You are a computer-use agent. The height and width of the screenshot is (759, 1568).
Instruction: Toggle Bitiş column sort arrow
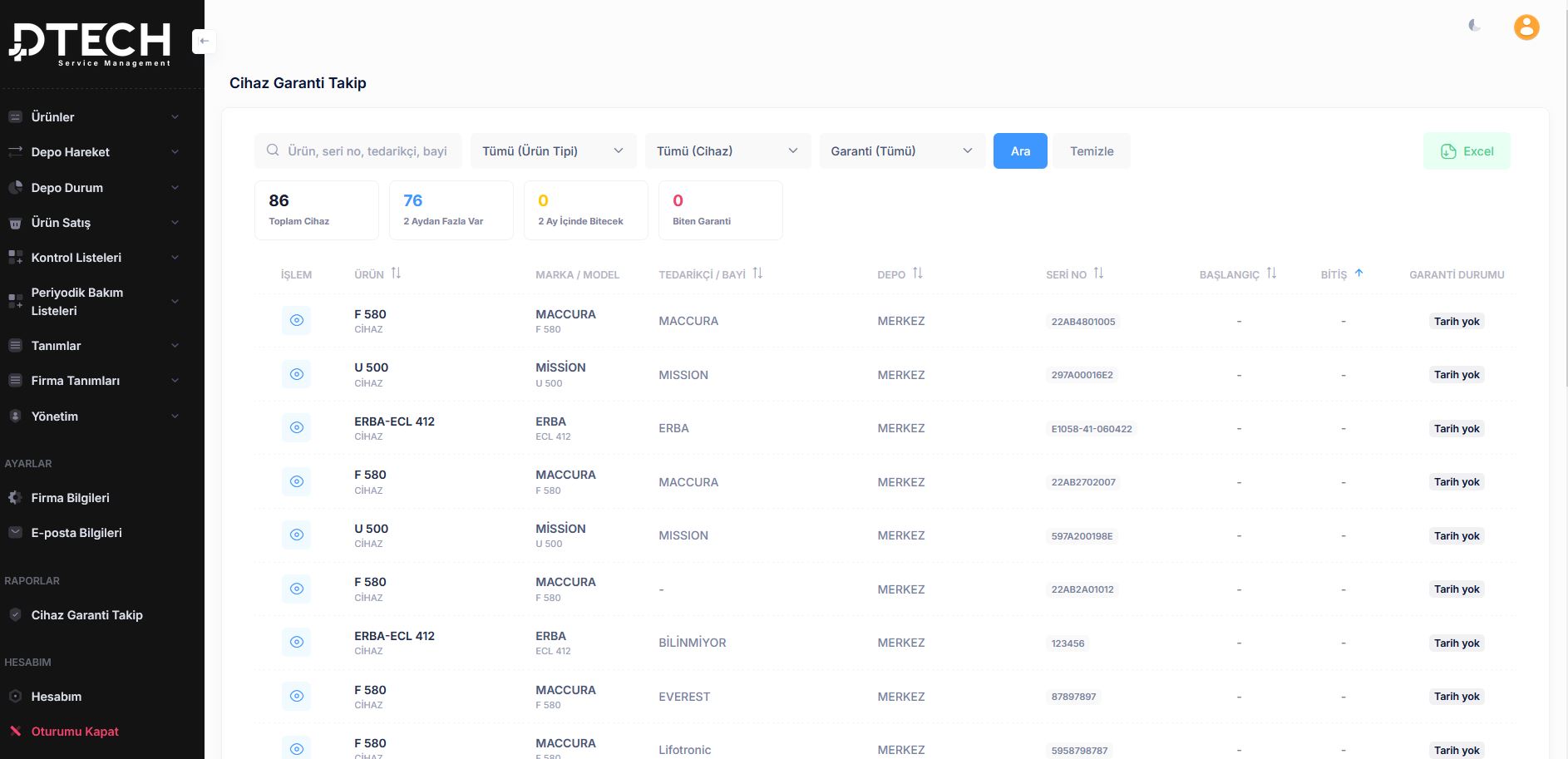click(x=1358, y=274)
